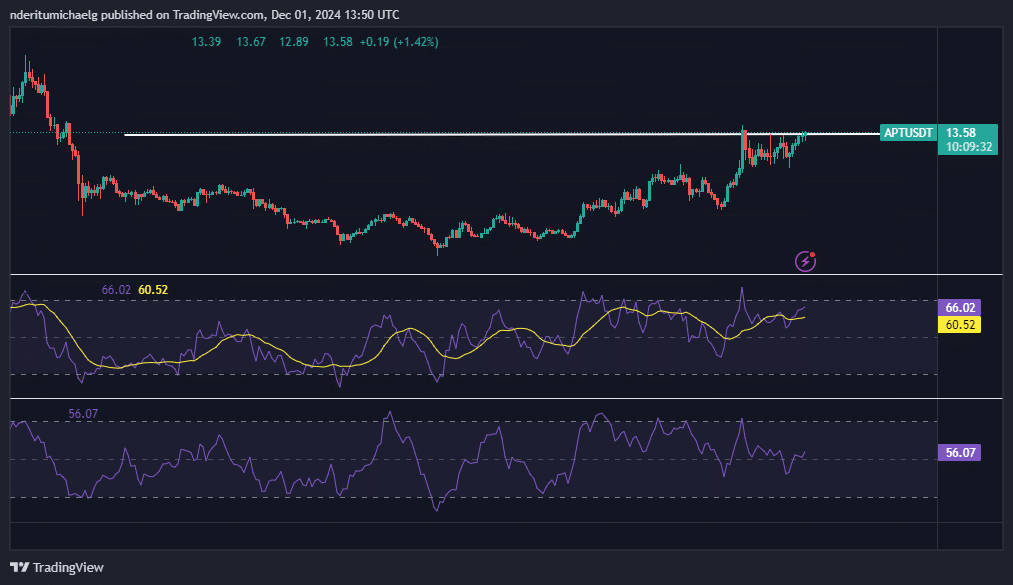This screenshot has height=585, width=1013.
Task: Click the 66.02 legend value in the RSI pane
Action: click(116, 290)
